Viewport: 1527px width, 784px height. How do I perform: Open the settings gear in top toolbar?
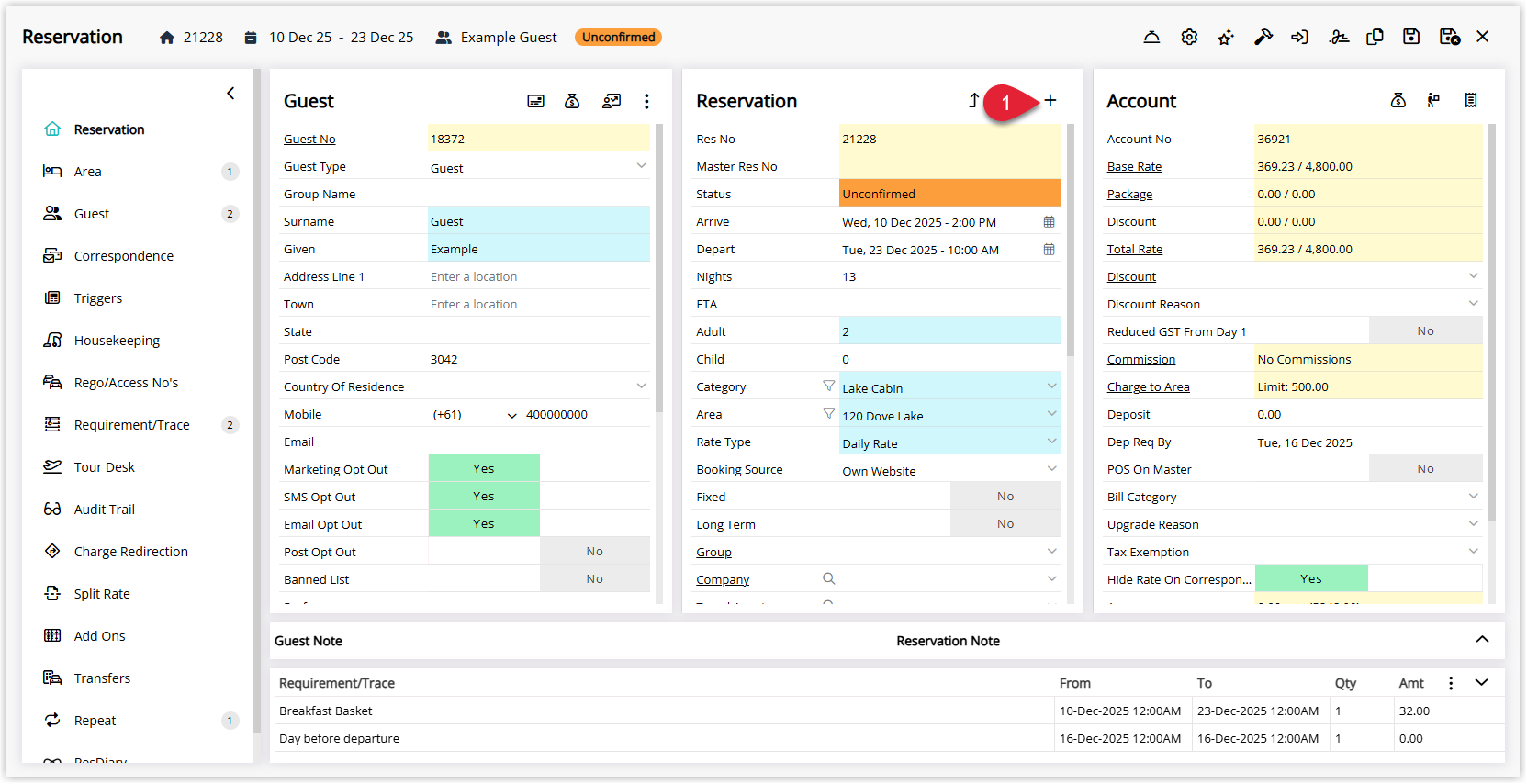click(1189, 37)
